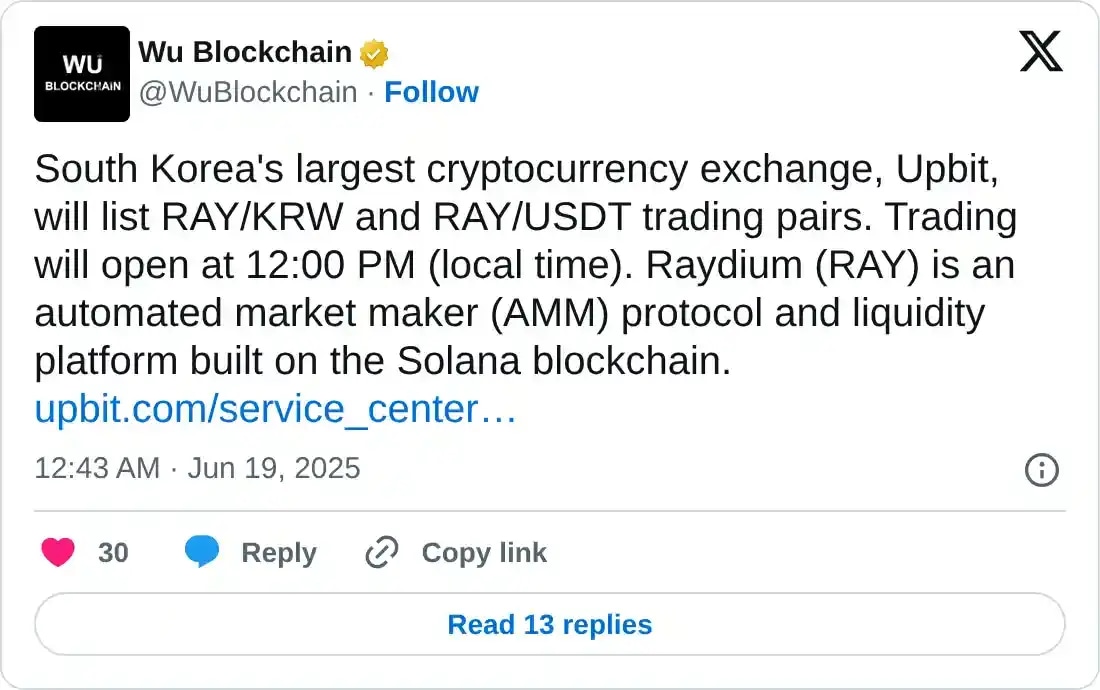
Task: Select the Reply label text
Action: point(280,553)
